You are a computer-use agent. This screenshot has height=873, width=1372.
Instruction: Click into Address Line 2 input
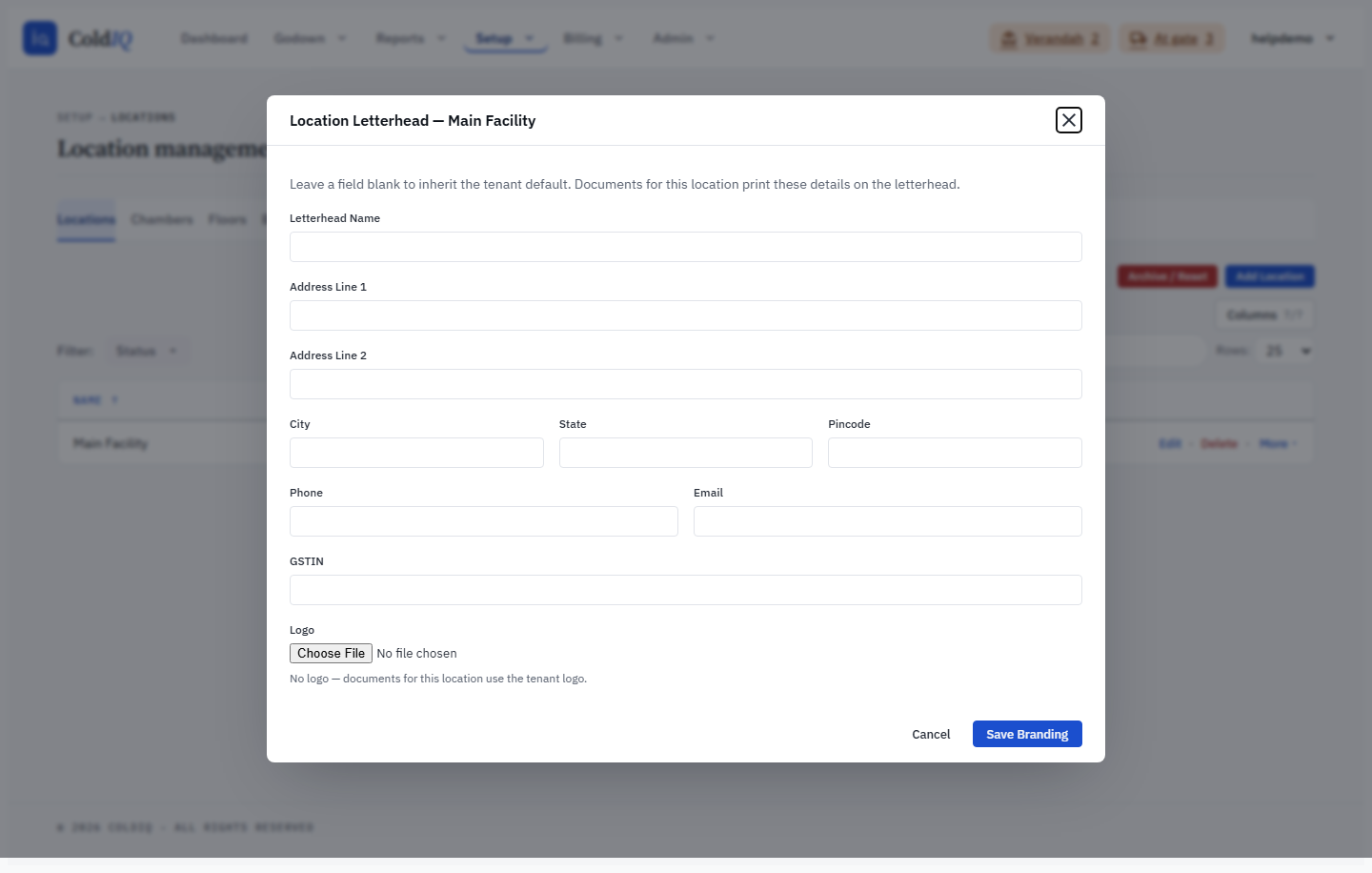(686, 384)
